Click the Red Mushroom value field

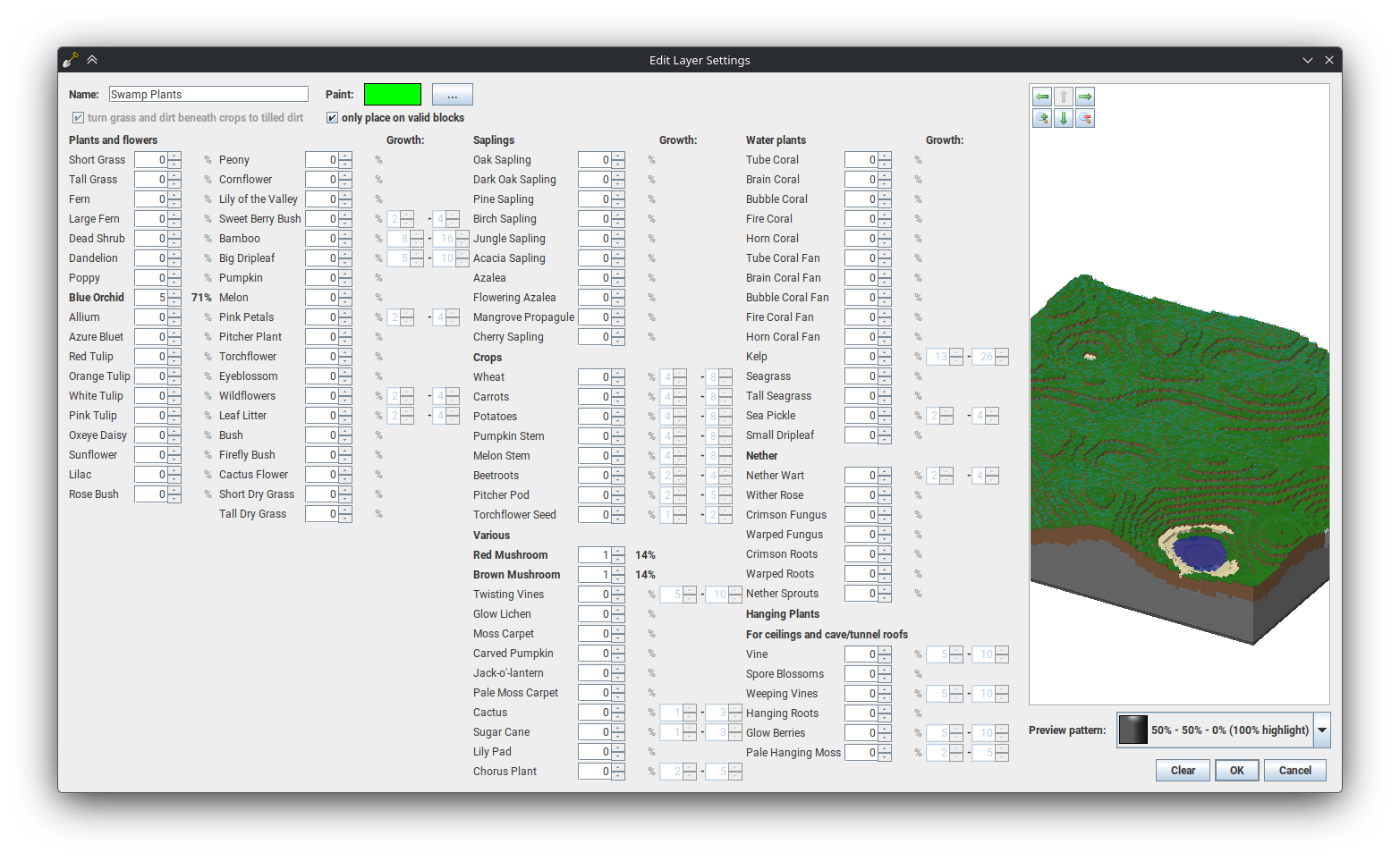594,555
